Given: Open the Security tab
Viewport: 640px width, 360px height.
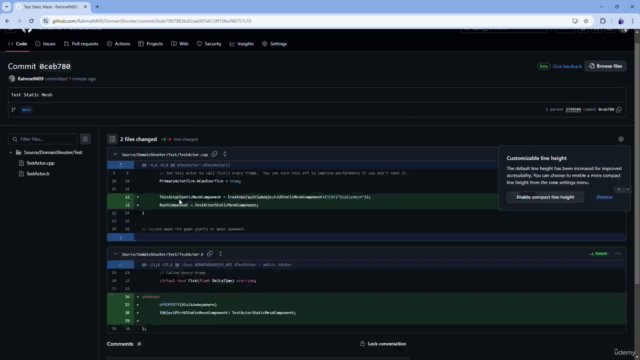Looking at the screenshot, I should click(209, 44).
